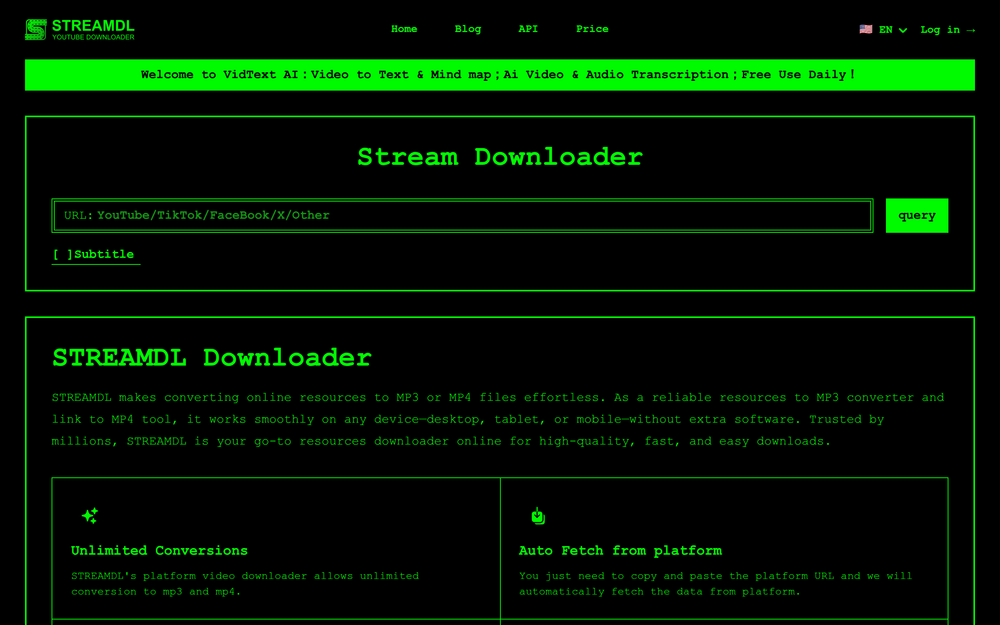Go to the Home menu item
This screenshot has width=1000, height=625.
[x=404, y=29]
